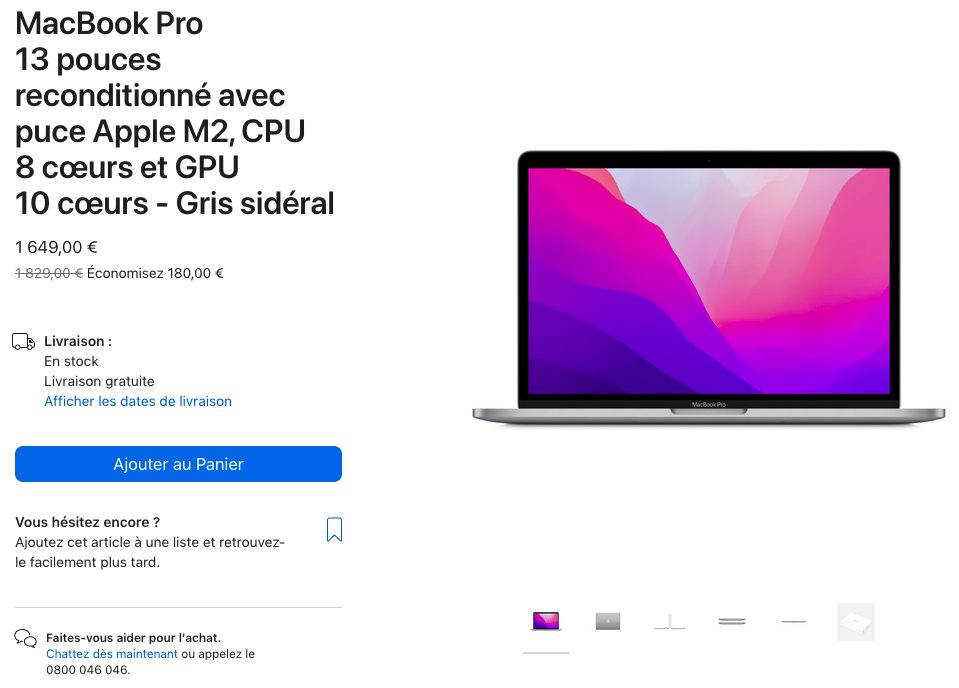Click the bookmark save-to-list icon
The image size is (959, 688).
(x=334, y=530)
